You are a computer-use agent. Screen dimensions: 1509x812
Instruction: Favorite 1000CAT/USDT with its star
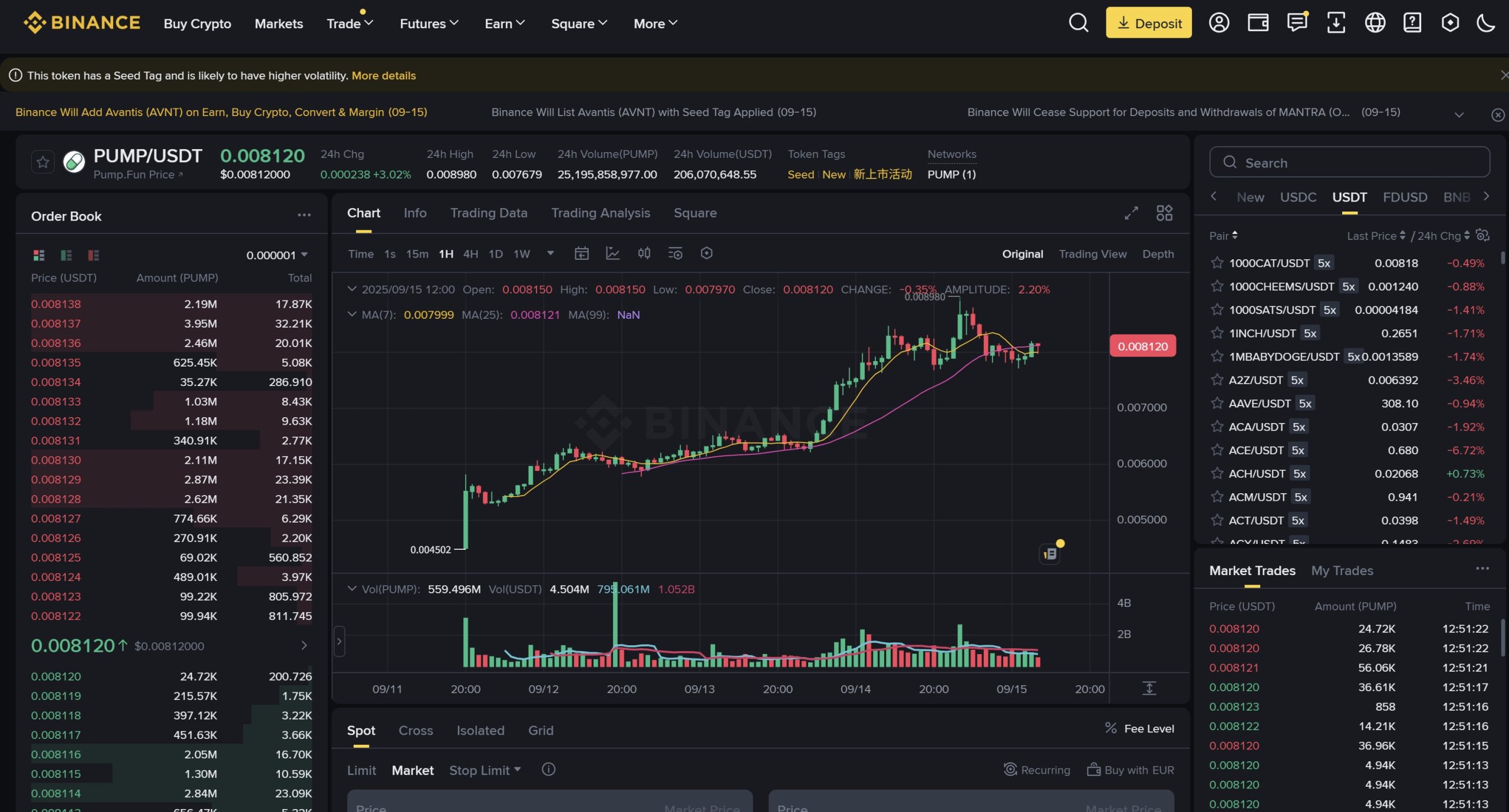pyautogui.click(x=1217, y=263)
